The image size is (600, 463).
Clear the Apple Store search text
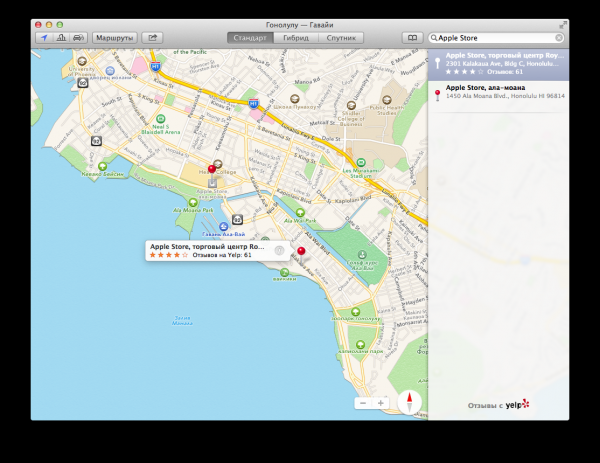pyautogui.click(x=559, y=38)
